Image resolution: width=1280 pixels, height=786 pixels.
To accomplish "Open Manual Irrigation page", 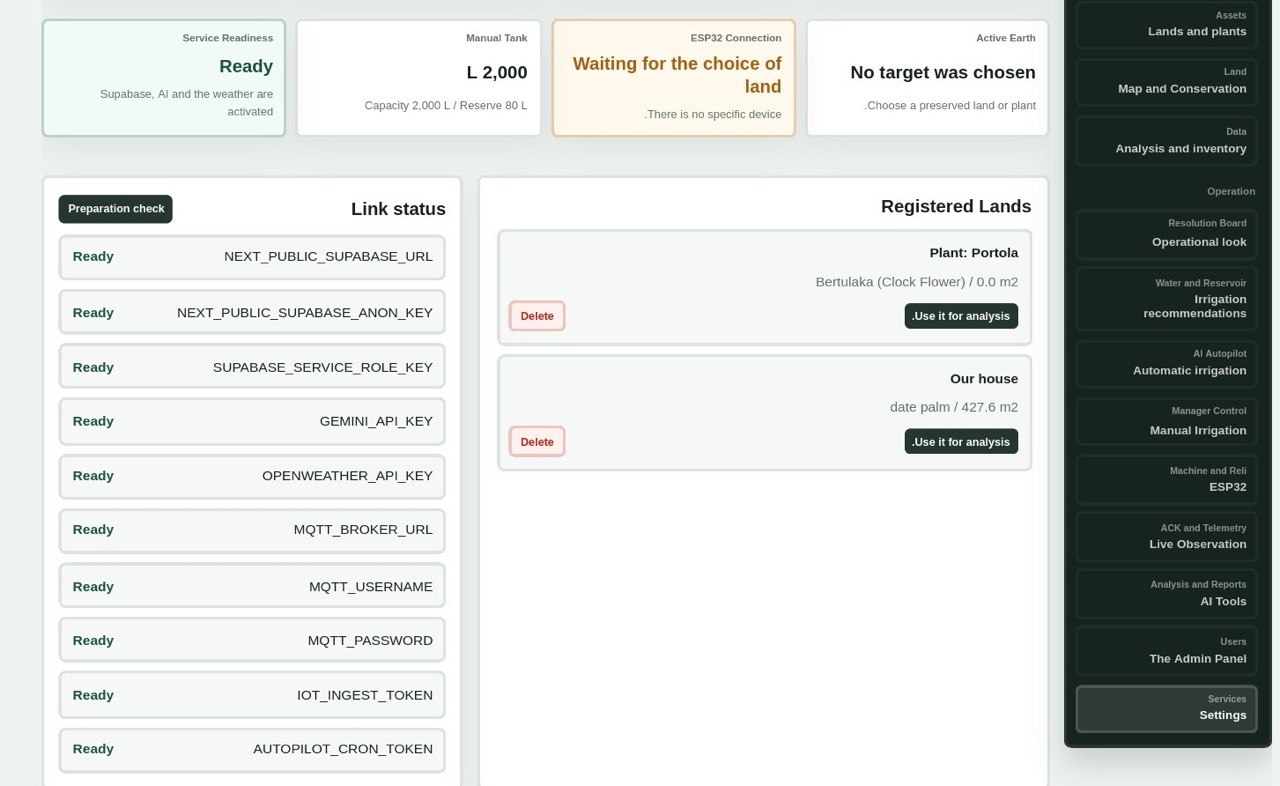I will pos(1166,422).
